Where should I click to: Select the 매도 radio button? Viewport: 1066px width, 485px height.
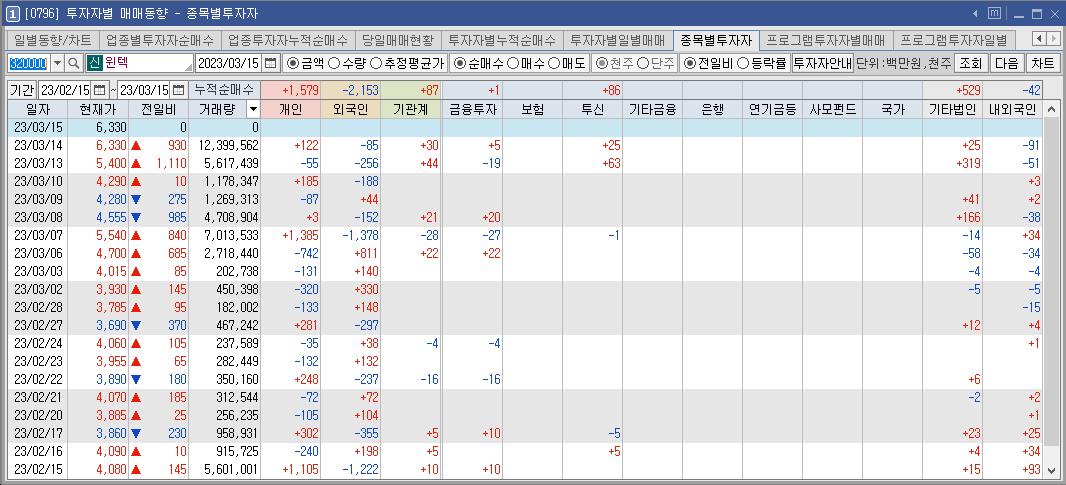553,63
